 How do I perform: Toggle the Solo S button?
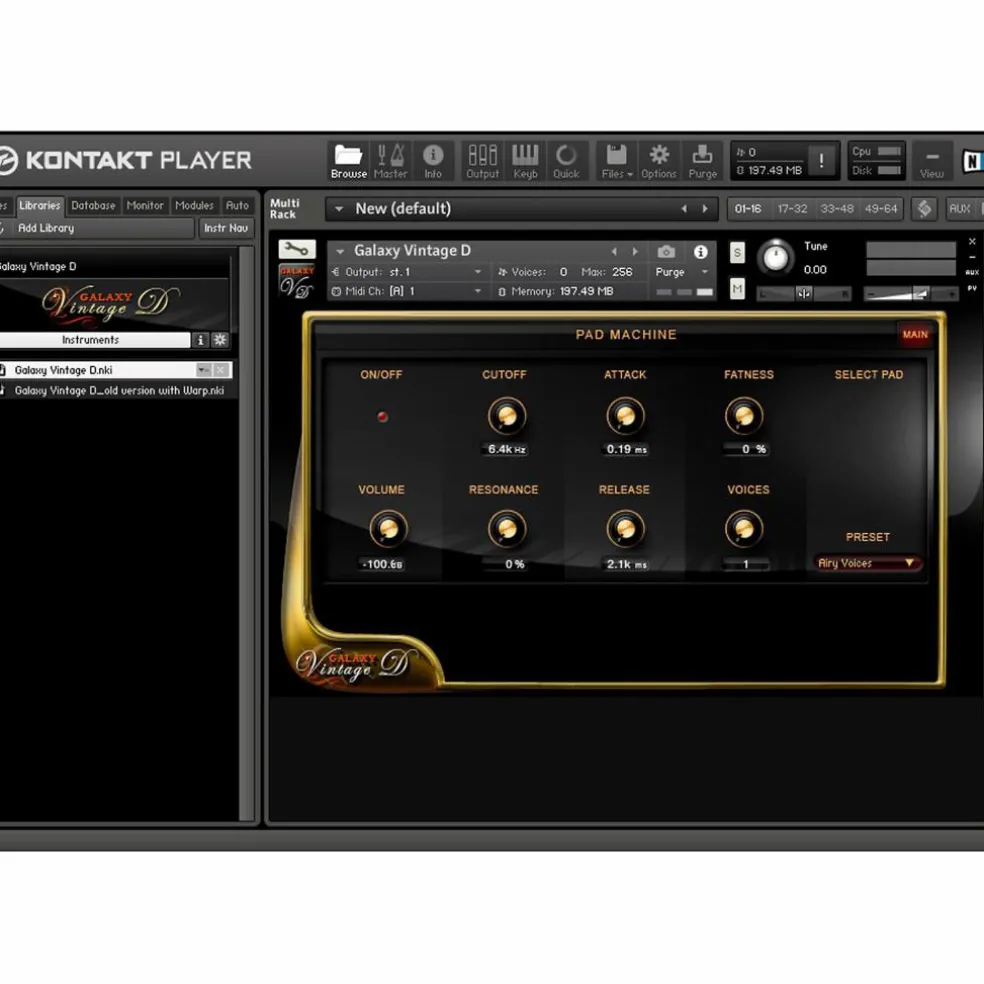[737, 252]
